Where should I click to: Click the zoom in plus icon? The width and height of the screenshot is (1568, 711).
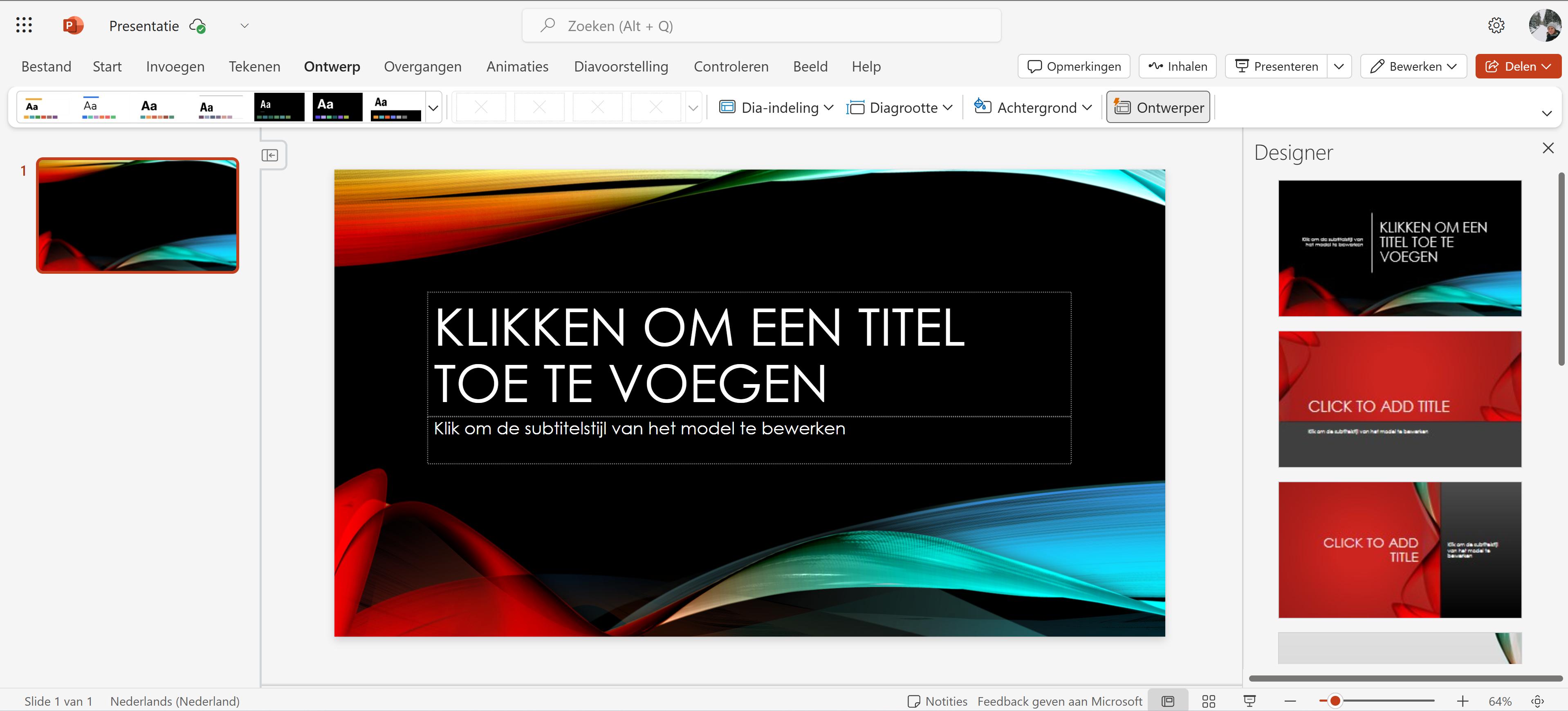coord(1463,701)
